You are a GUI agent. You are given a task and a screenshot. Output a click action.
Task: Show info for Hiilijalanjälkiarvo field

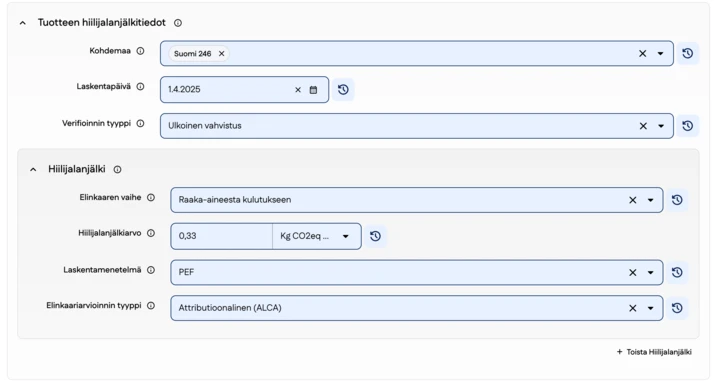coord(151,233)
